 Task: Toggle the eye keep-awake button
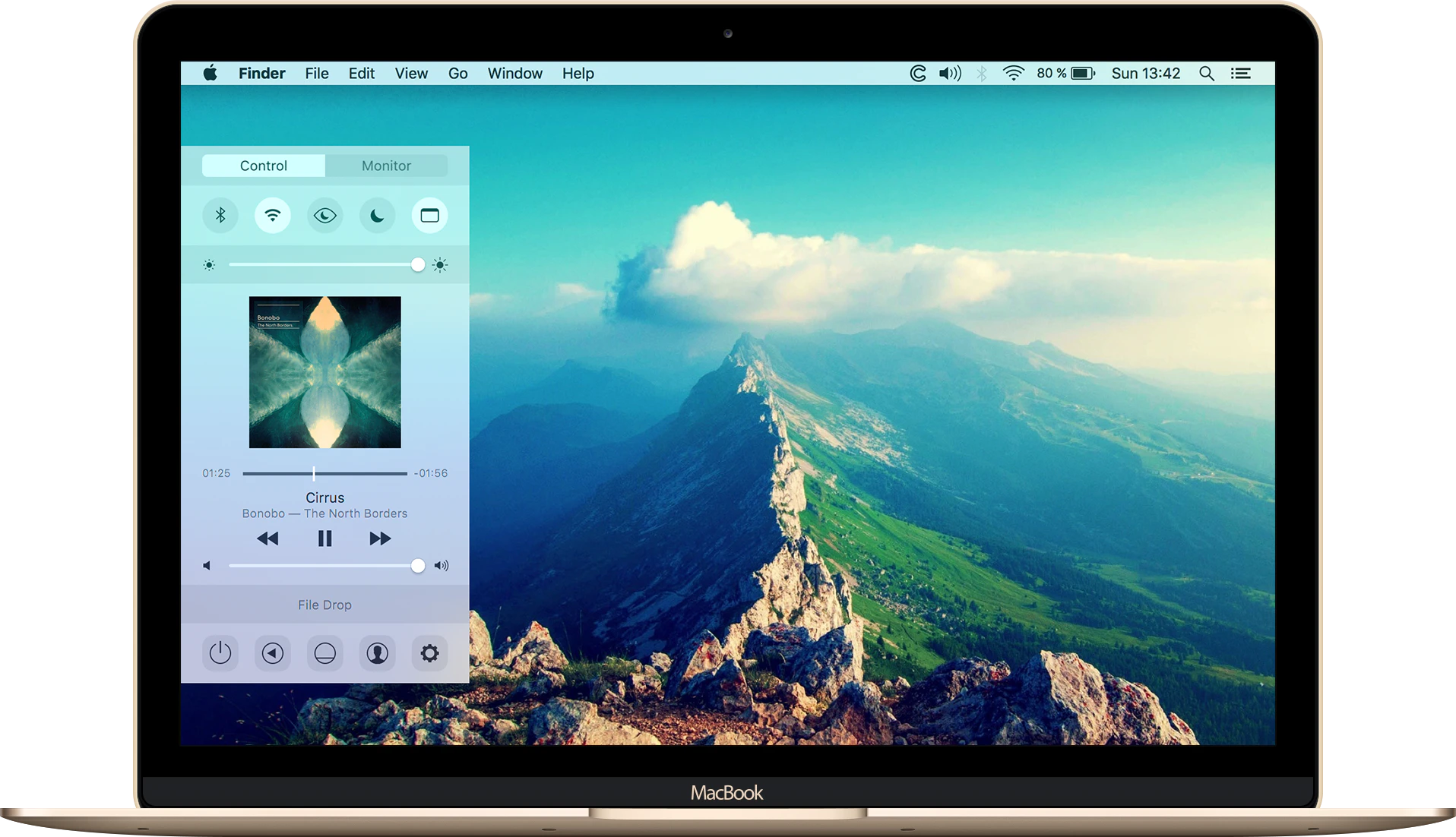coord(325,216)
